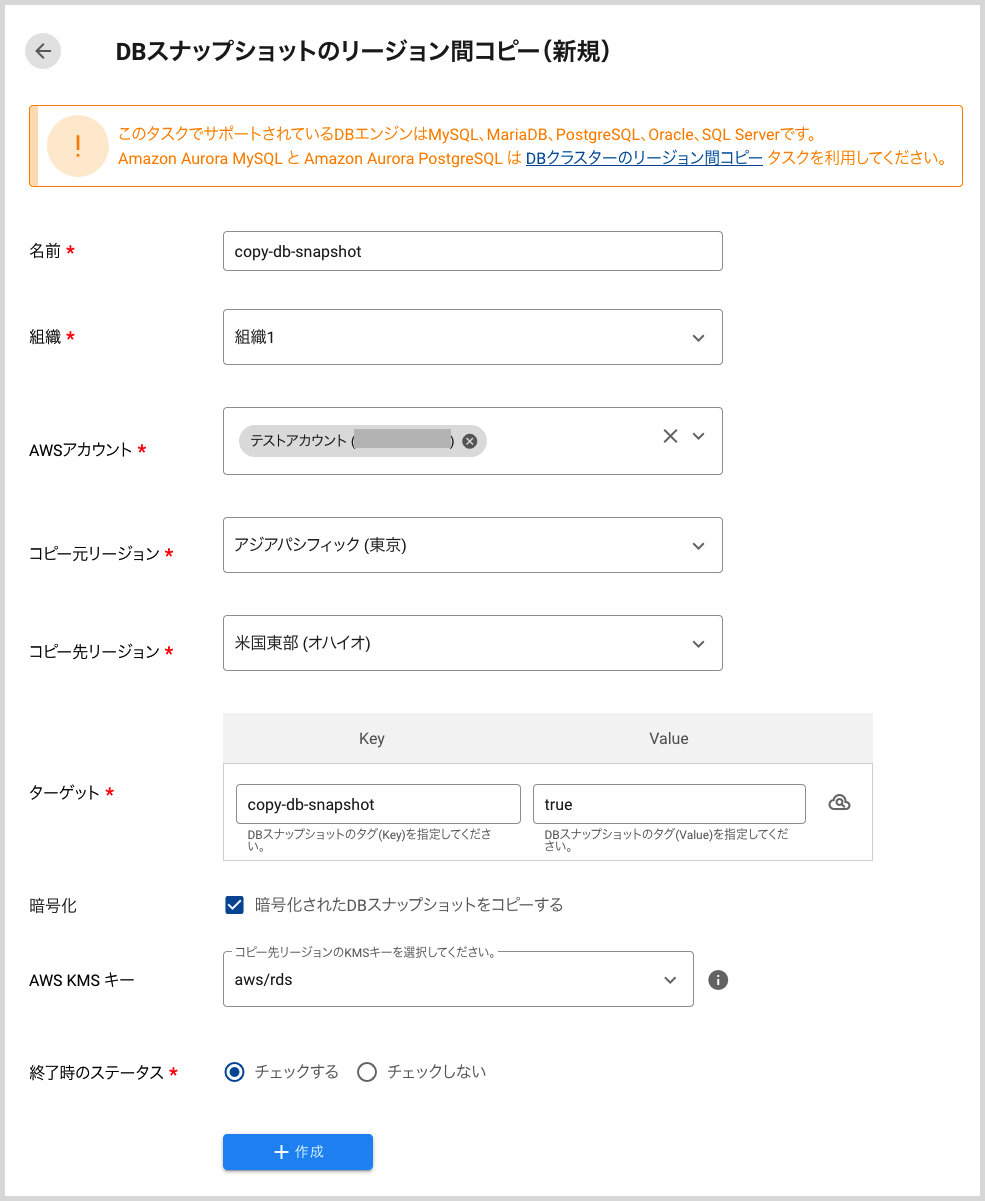Click the 名前 text field
985x1201 pixels.
[x=472, y=251]
